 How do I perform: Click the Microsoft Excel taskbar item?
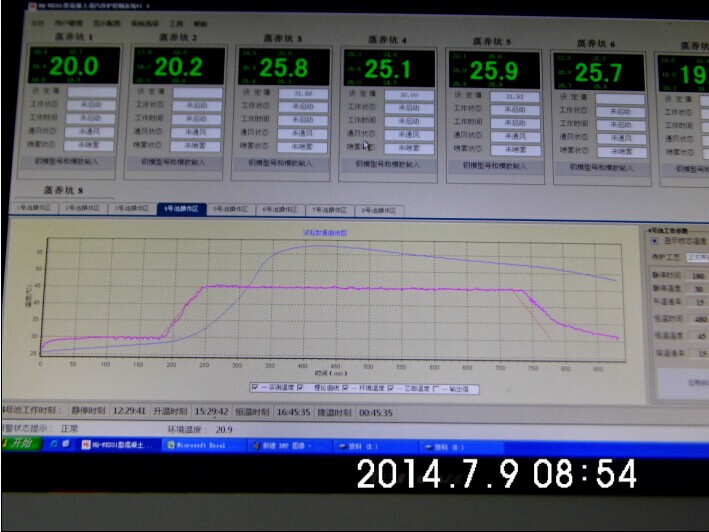tap(206, 445)
